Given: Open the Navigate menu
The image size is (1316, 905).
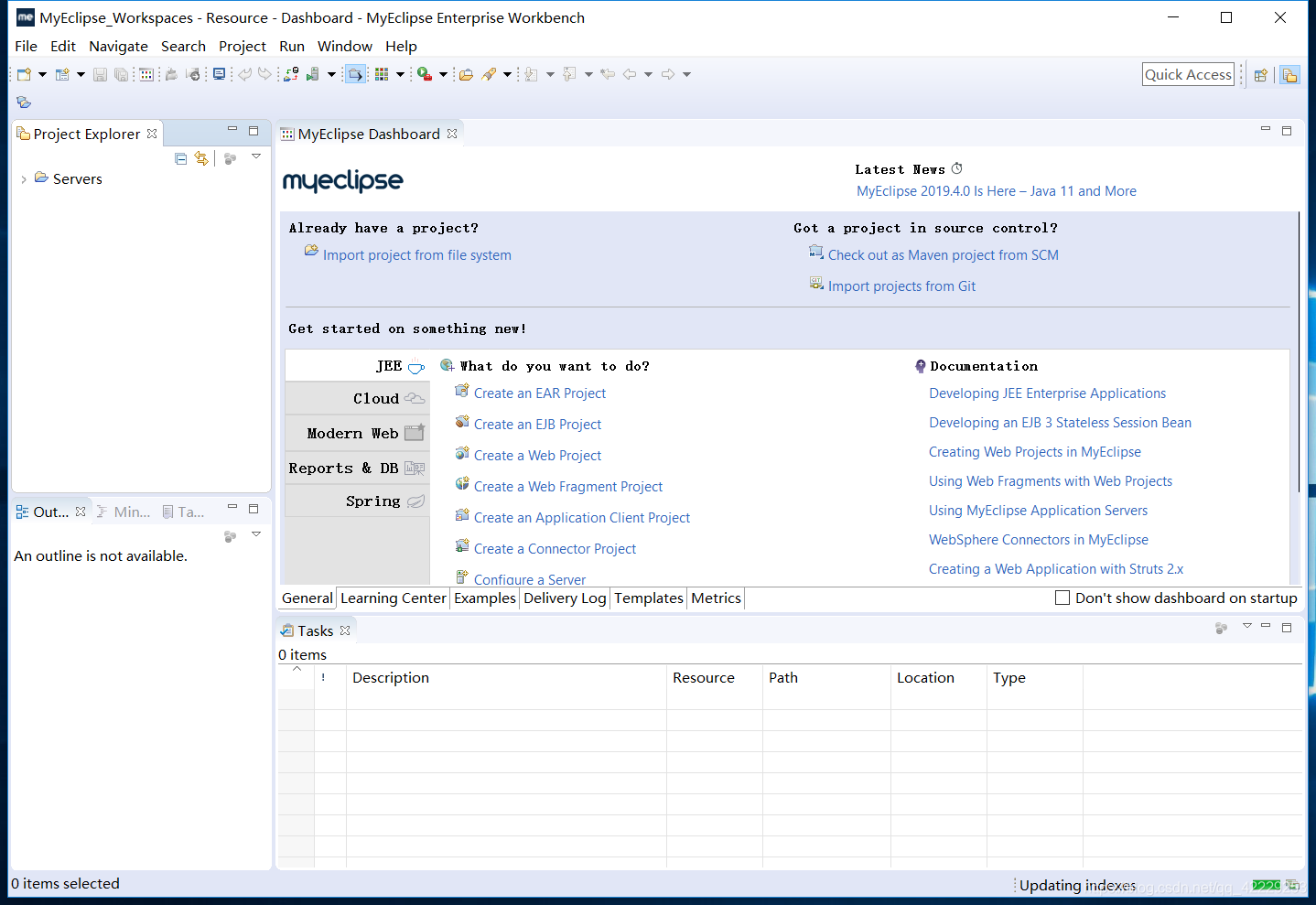Looking at the screenshot, I should click(118, 46).
